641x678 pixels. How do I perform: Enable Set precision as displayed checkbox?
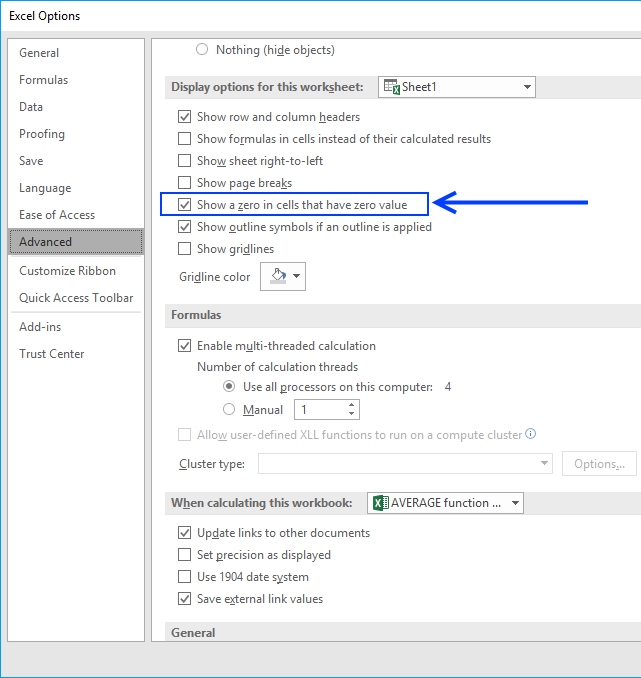pos(184,555)
